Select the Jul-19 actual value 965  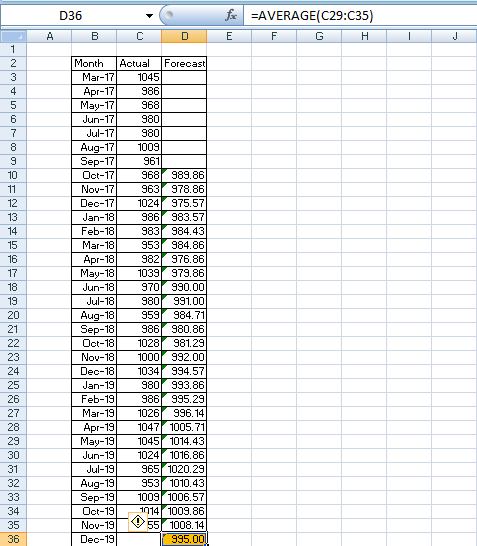[x=139, y=469]
